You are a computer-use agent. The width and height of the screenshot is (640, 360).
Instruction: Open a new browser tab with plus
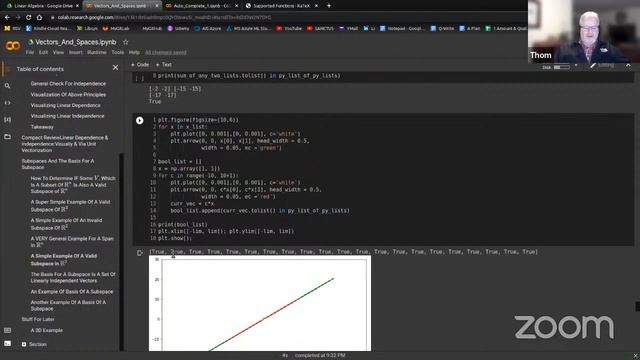(x=329, y=6)
